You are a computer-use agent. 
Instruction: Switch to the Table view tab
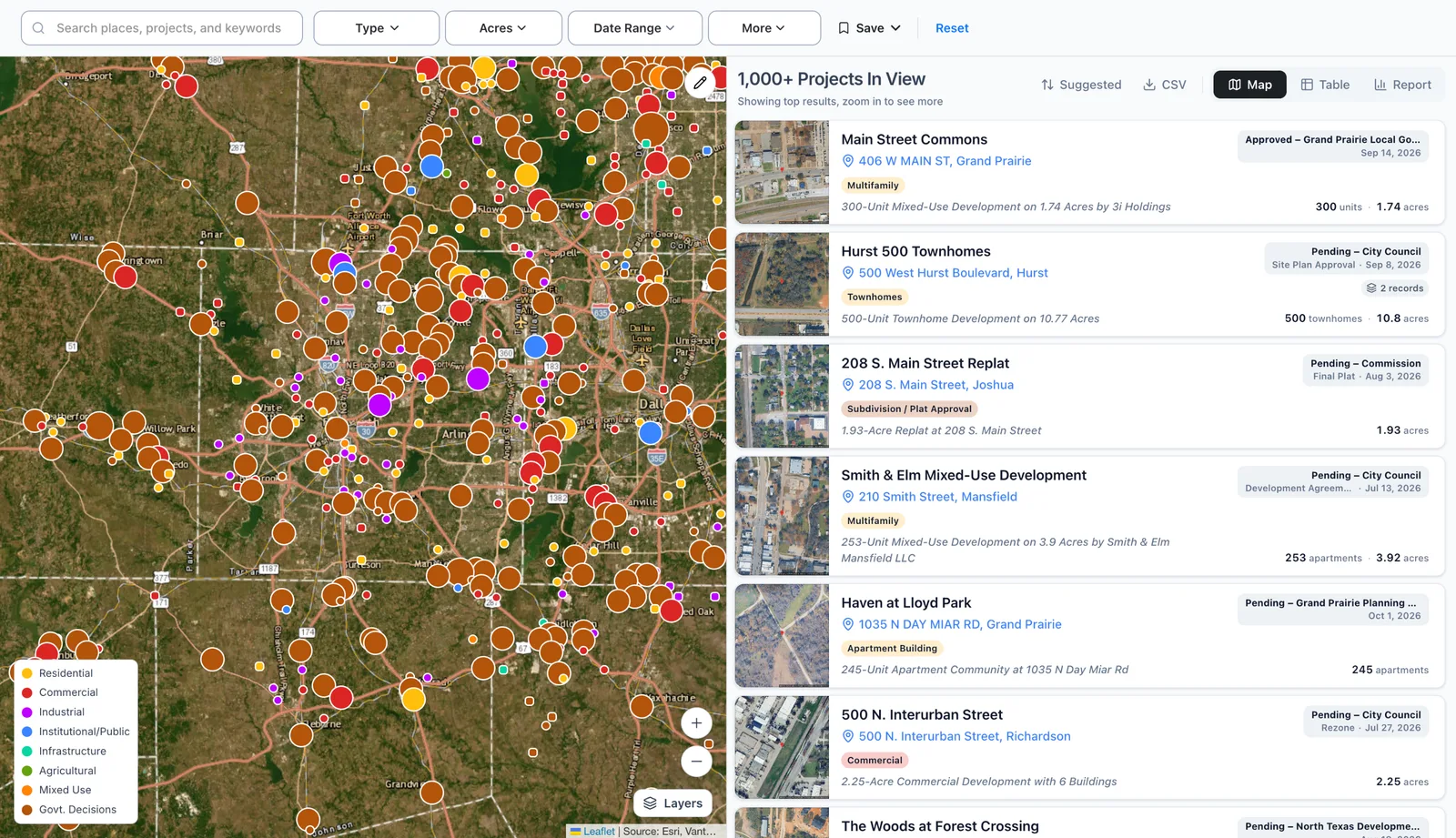click(x=1325, y=85)
